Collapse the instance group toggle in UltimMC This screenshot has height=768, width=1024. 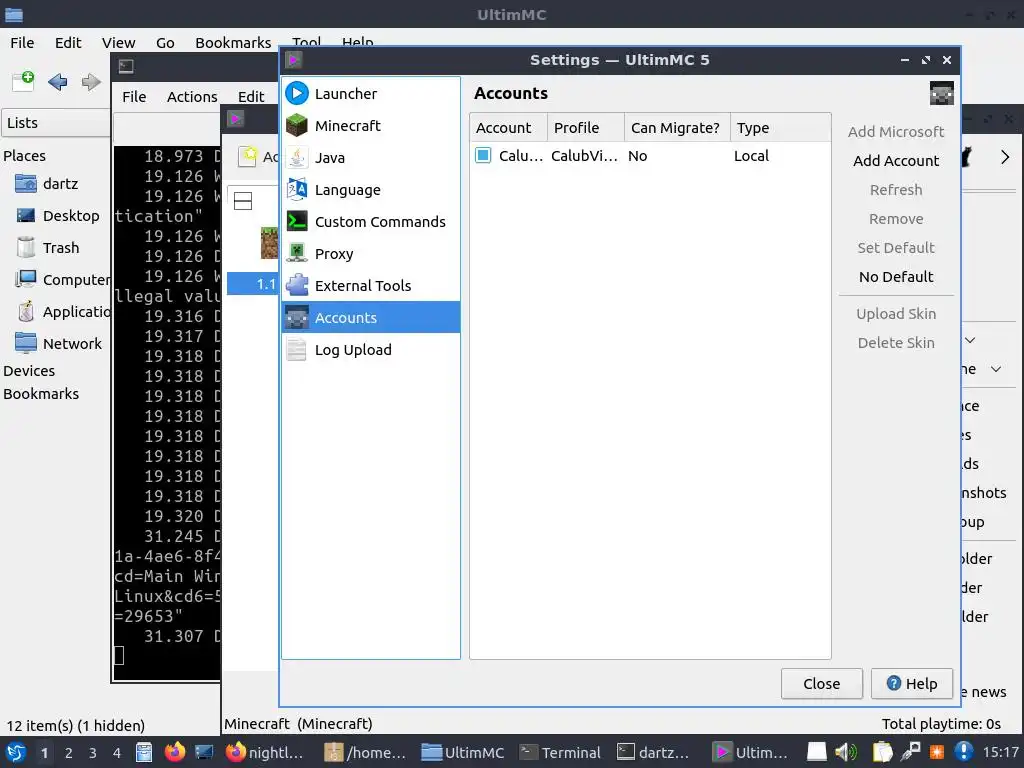[x=243, y=201]
